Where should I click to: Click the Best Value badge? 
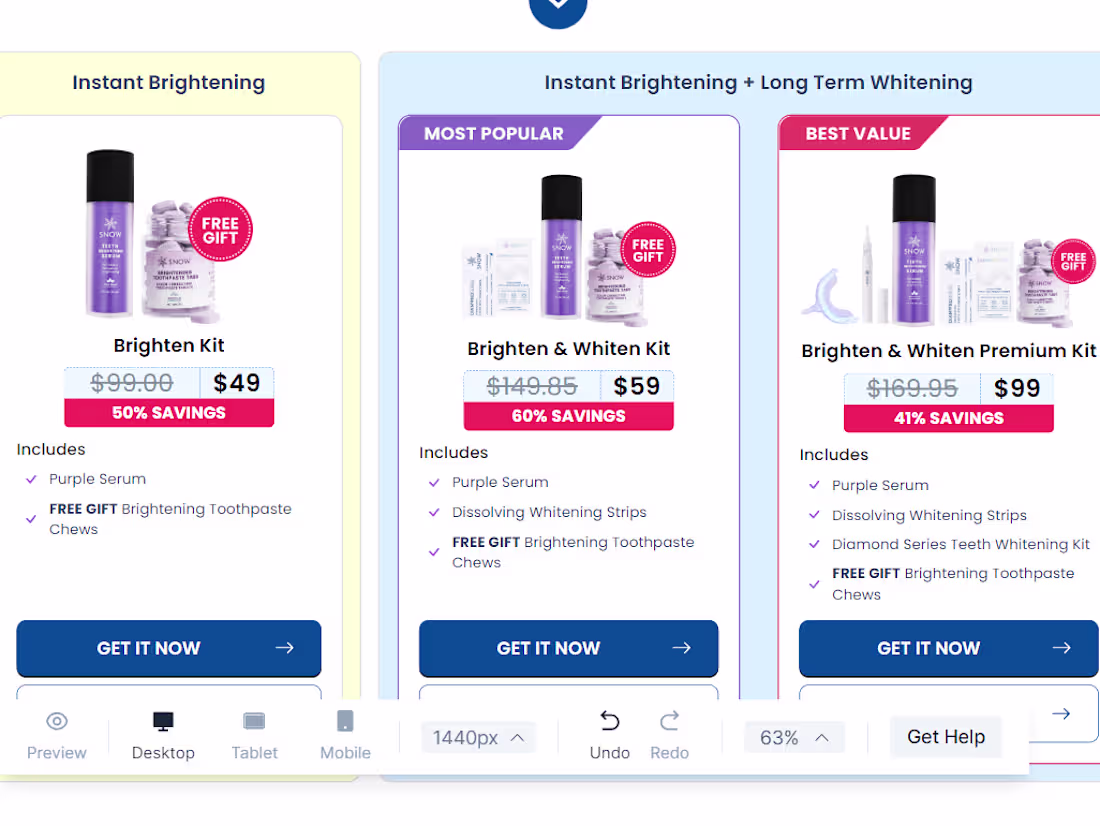coord(858,134)
